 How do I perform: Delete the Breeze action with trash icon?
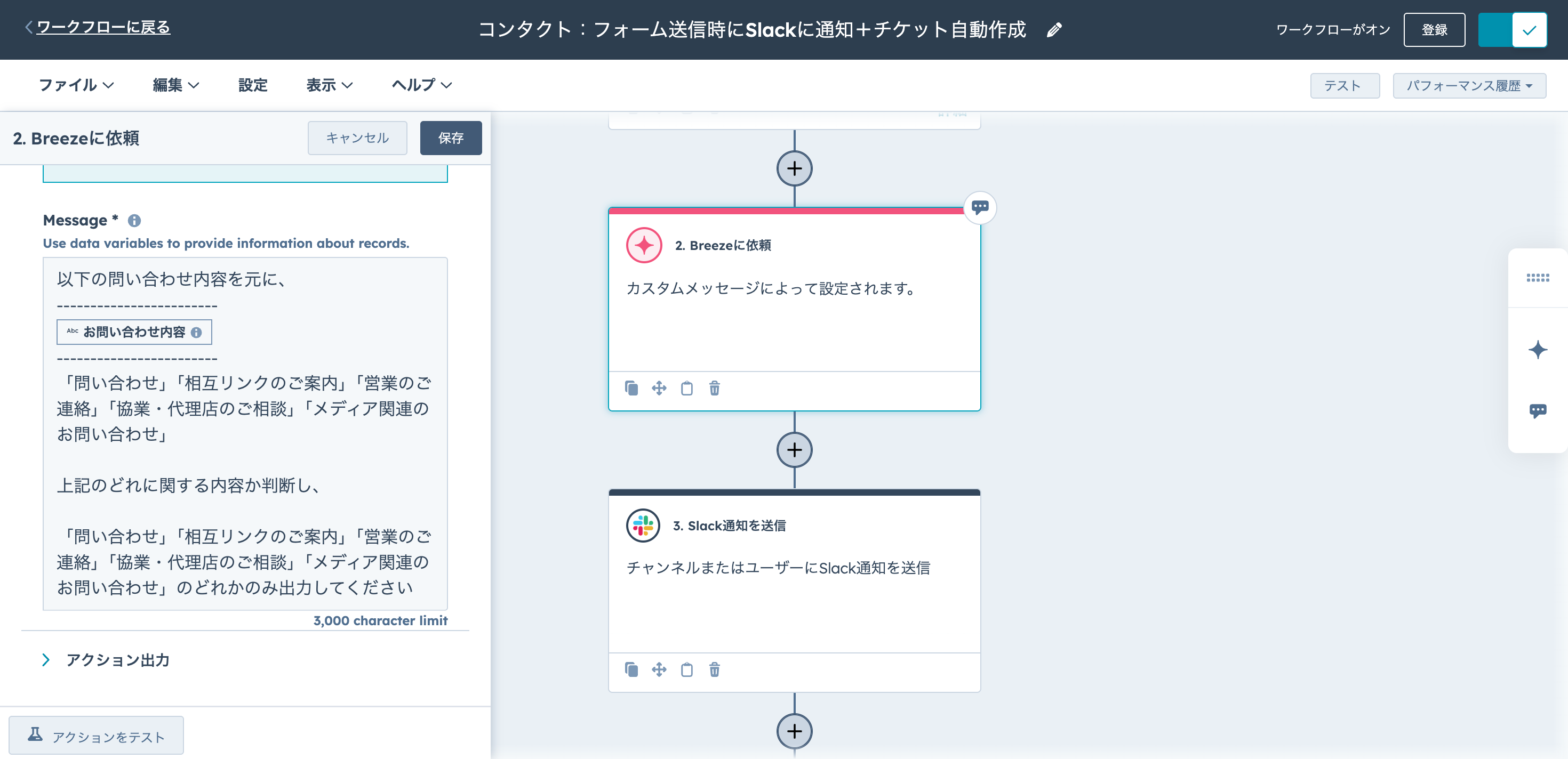714,388
